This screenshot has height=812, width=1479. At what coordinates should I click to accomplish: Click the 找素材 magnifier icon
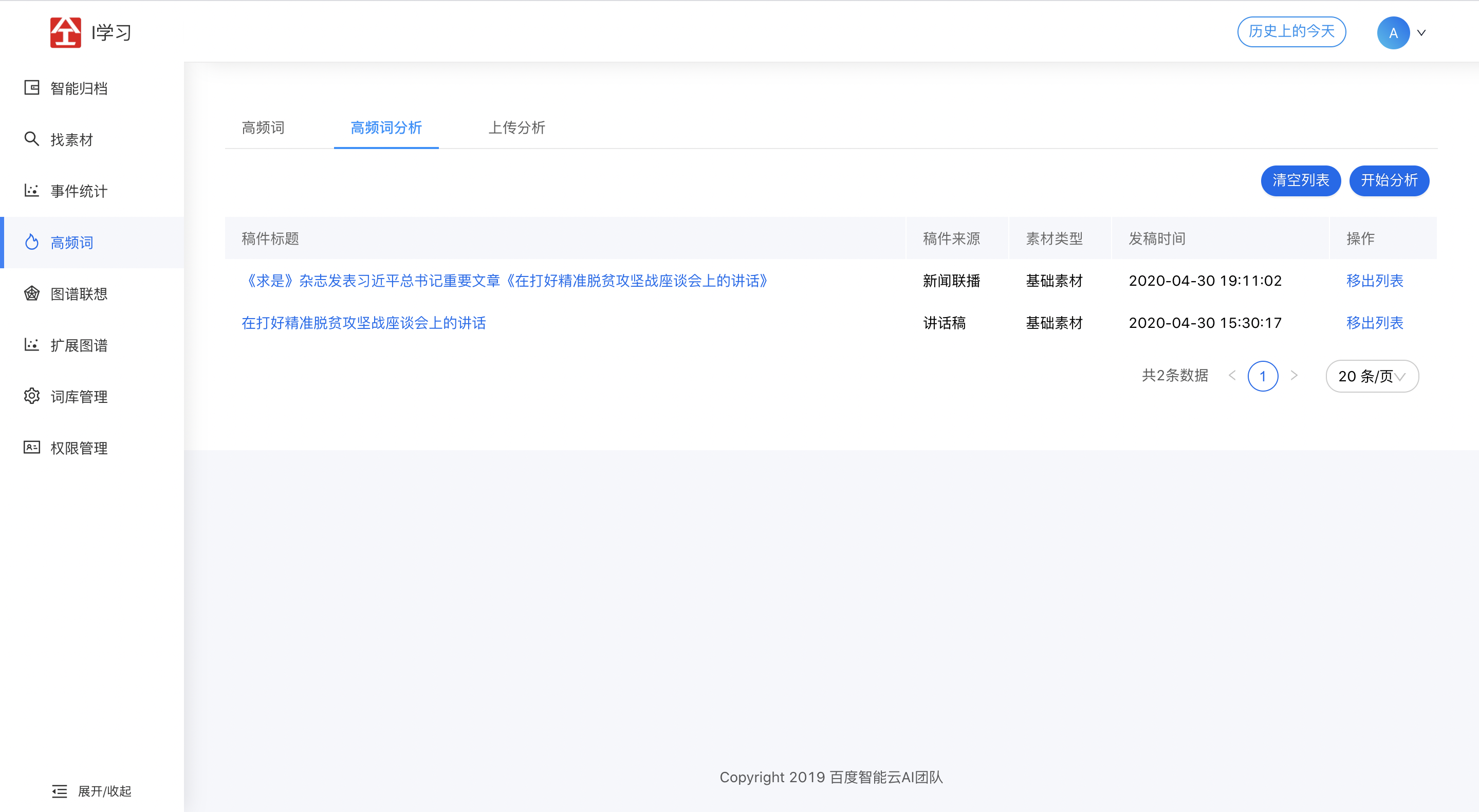click(31, 139)
